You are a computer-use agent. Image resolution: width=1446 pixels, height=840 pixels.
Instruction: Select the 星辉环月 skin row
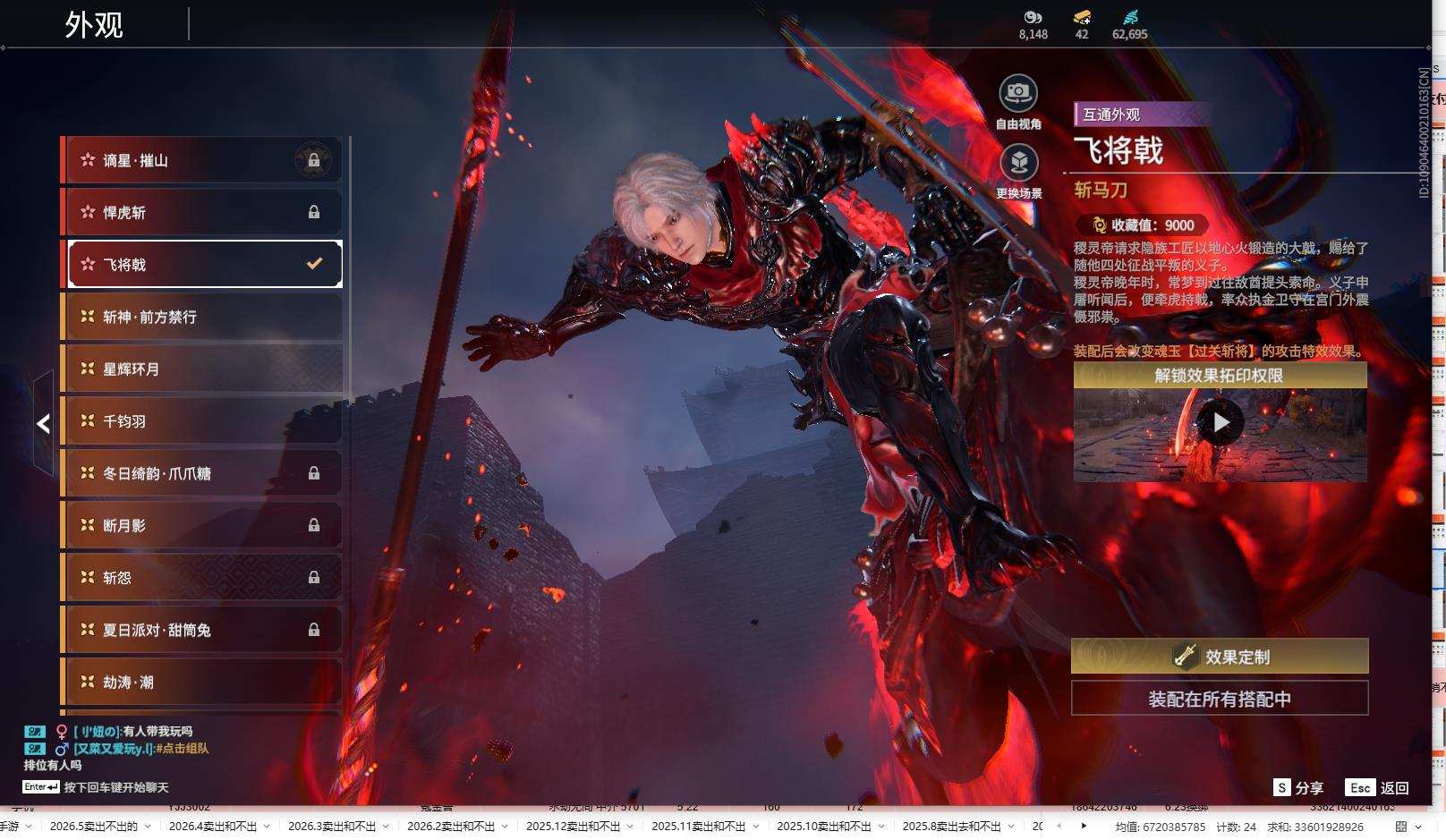(x=202, y=369)
